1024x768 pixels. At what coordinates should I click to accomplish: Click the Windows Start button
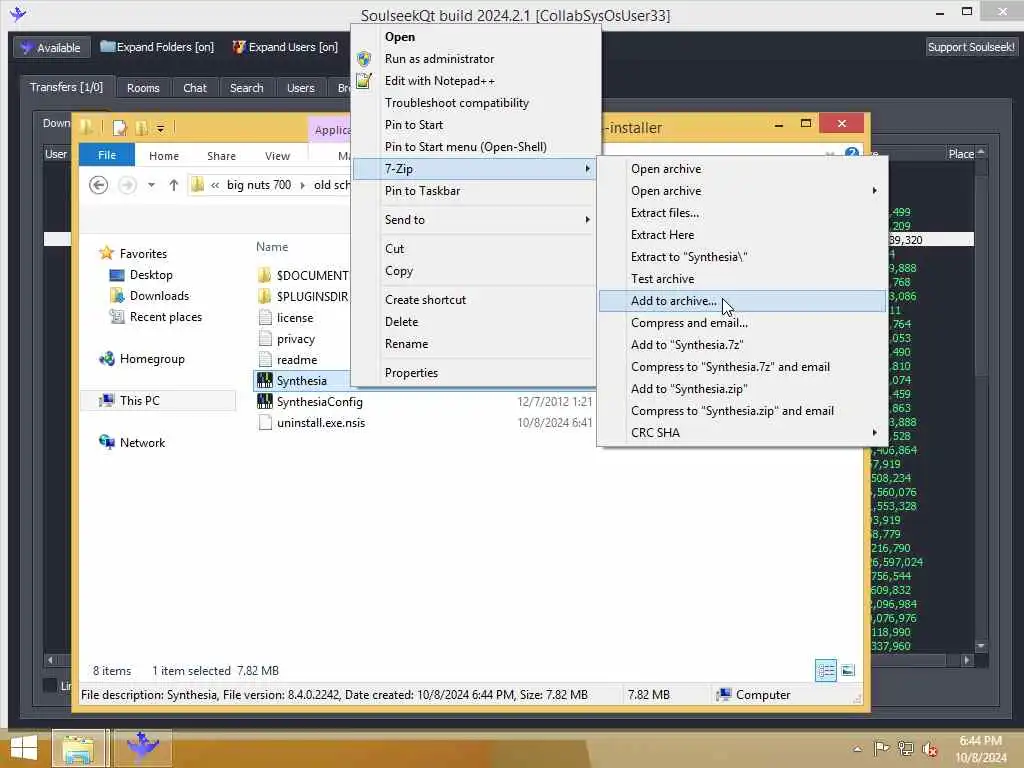24,748
